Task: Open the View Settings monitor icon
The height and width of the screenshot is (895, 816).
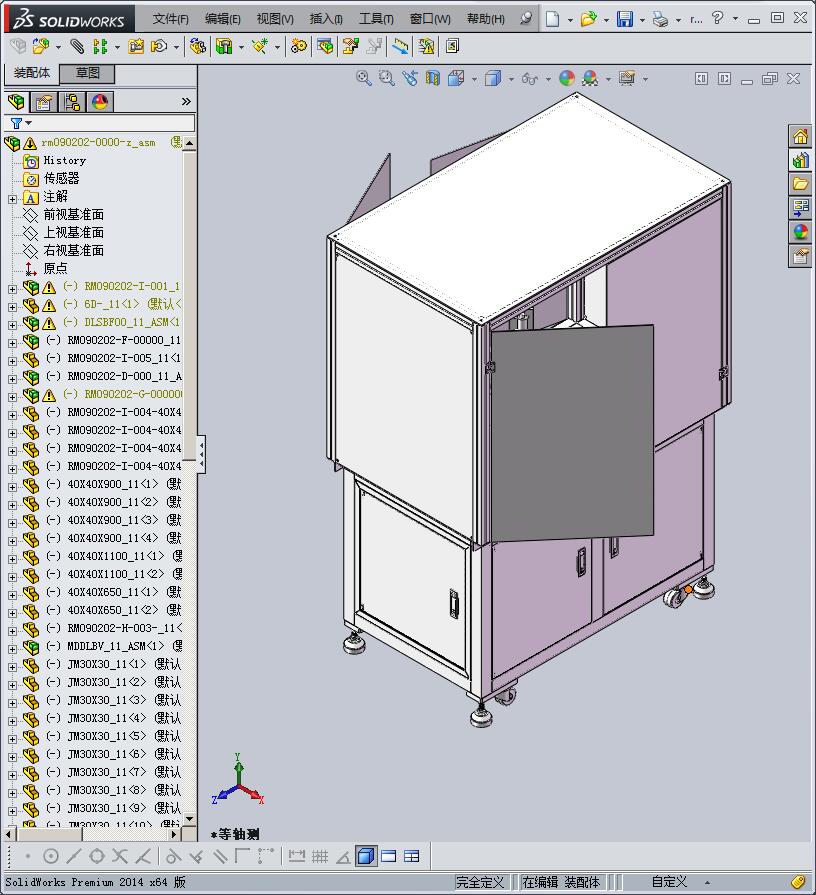Action: 627,78
